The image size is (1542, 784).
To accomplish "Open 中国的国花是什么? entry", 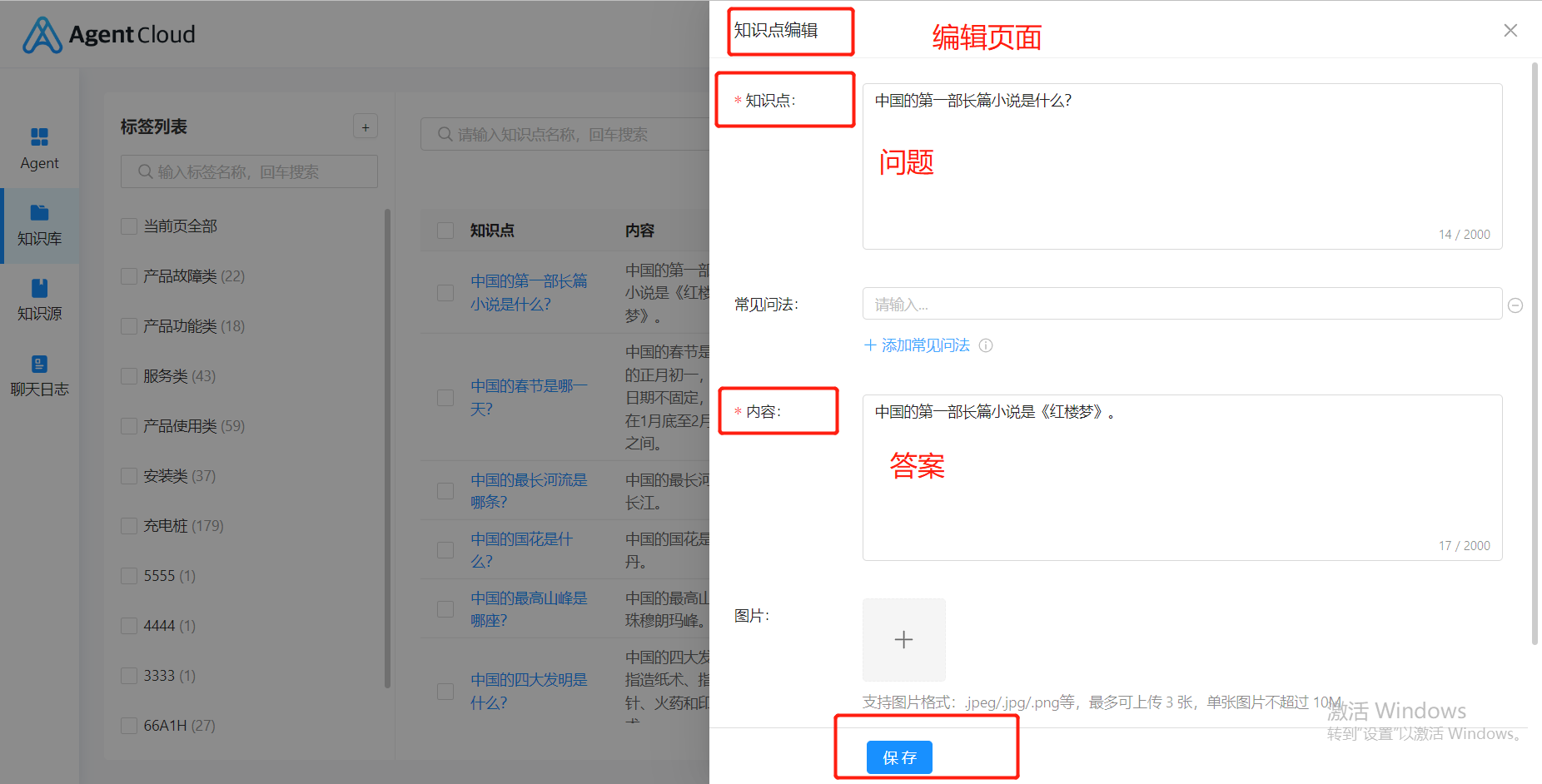I will (x=522, y=550).
